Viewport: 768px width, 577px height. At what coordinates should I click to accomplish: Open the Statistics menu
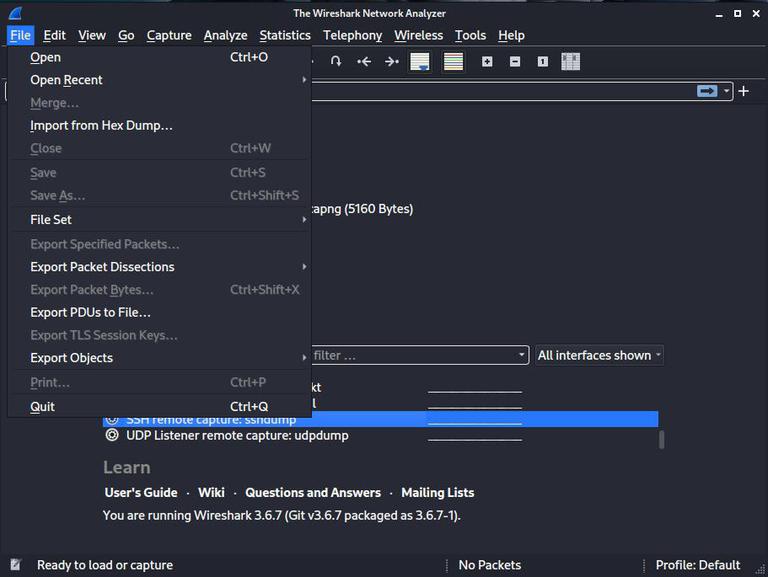285,35
